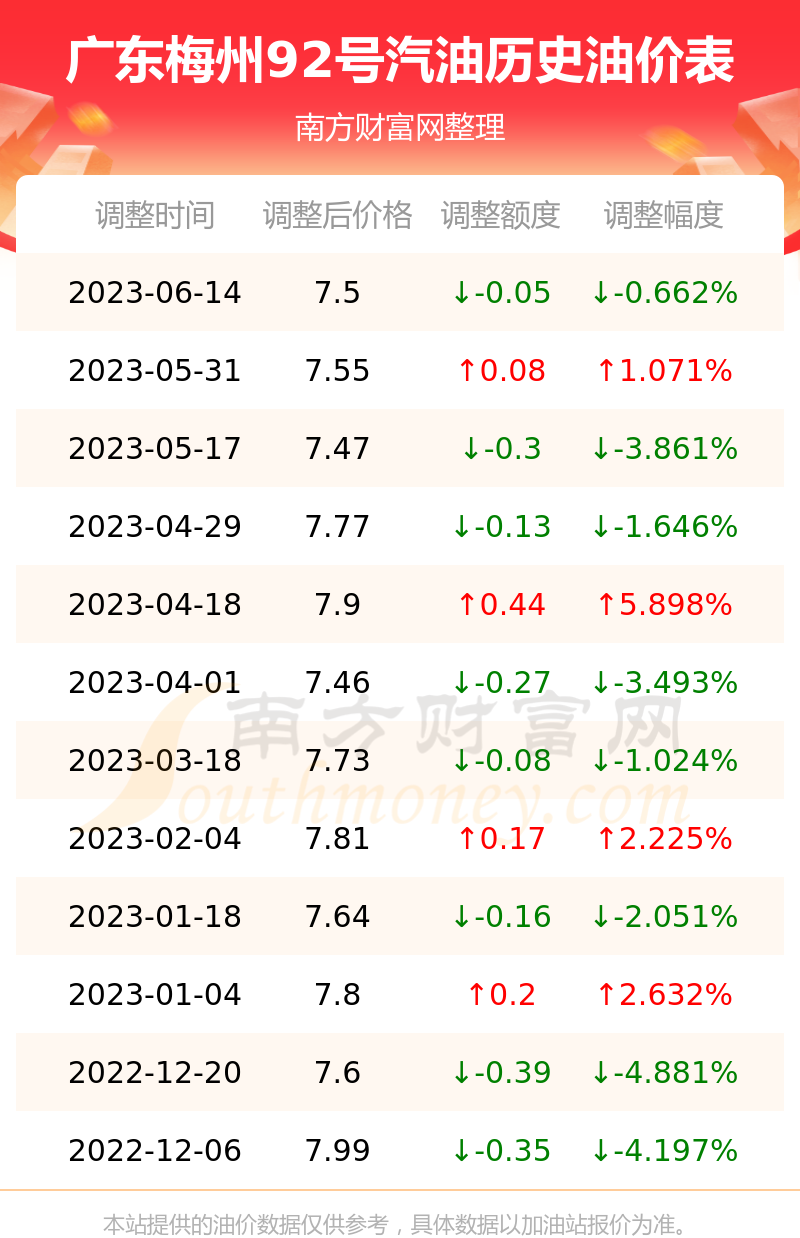Select the 调整额度 column header
Viewport: 800px width, 1238px height.
(x=501, y=215)
